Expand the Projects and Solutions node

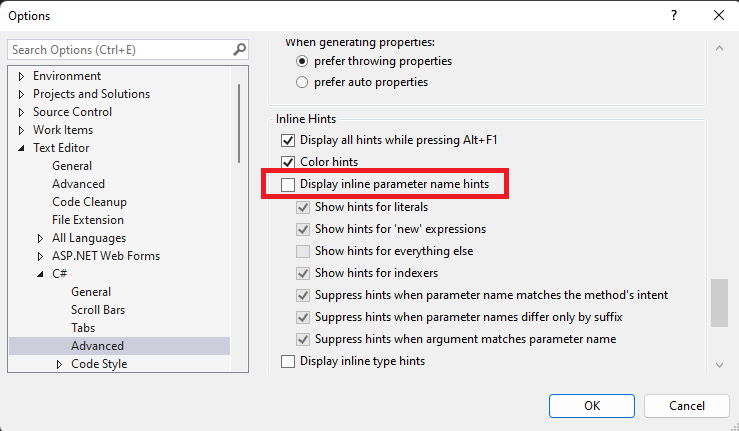[21, 94]
